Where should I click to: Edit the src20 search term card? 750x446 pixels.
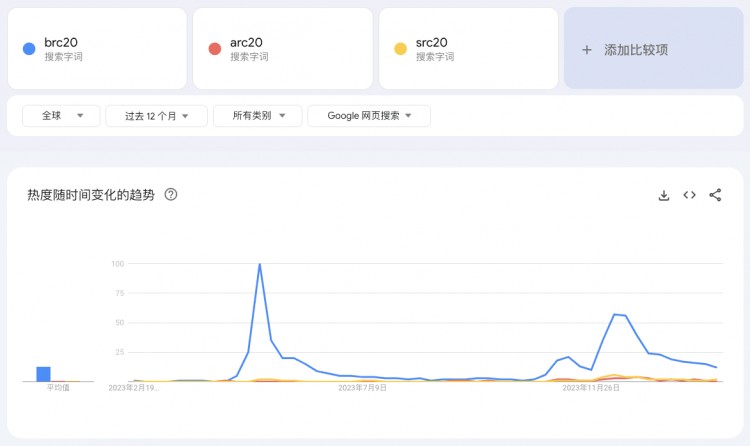(x=468, y=48)
